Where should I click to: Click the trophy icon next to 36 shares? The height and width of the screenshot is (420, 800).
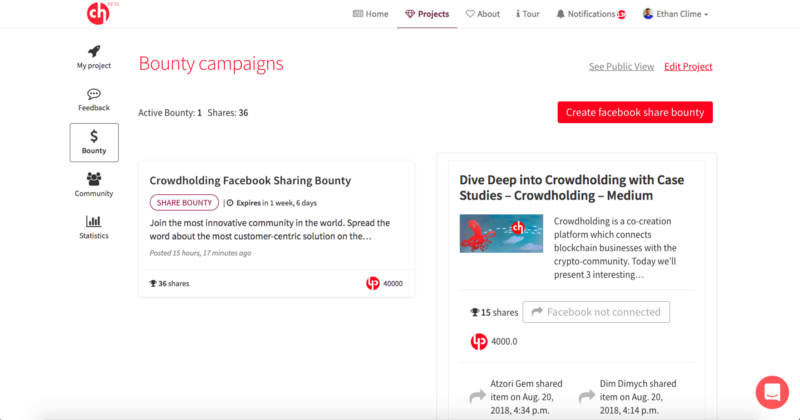pos(153,283)
